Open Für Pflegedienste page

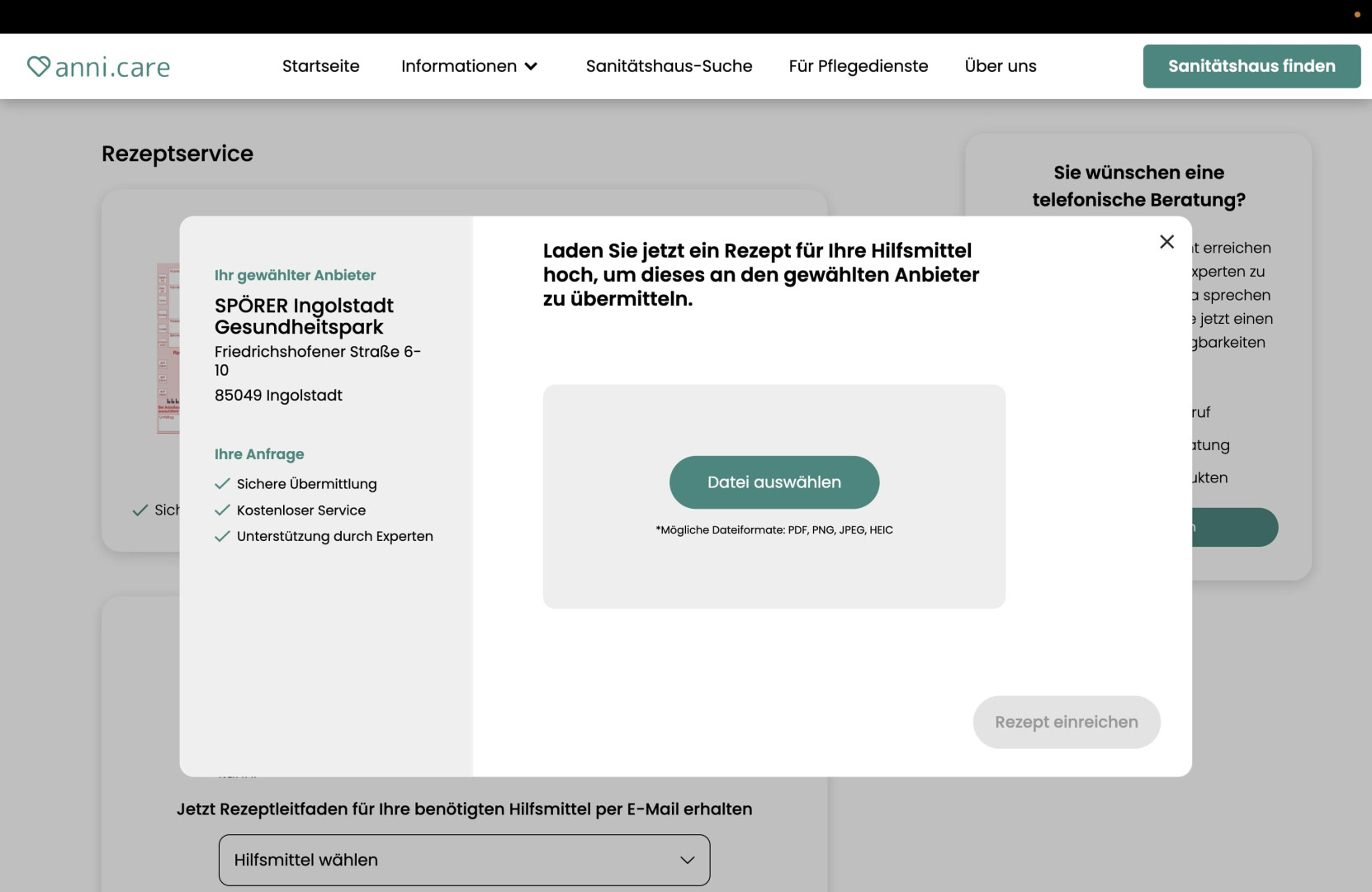pos(859,66)
